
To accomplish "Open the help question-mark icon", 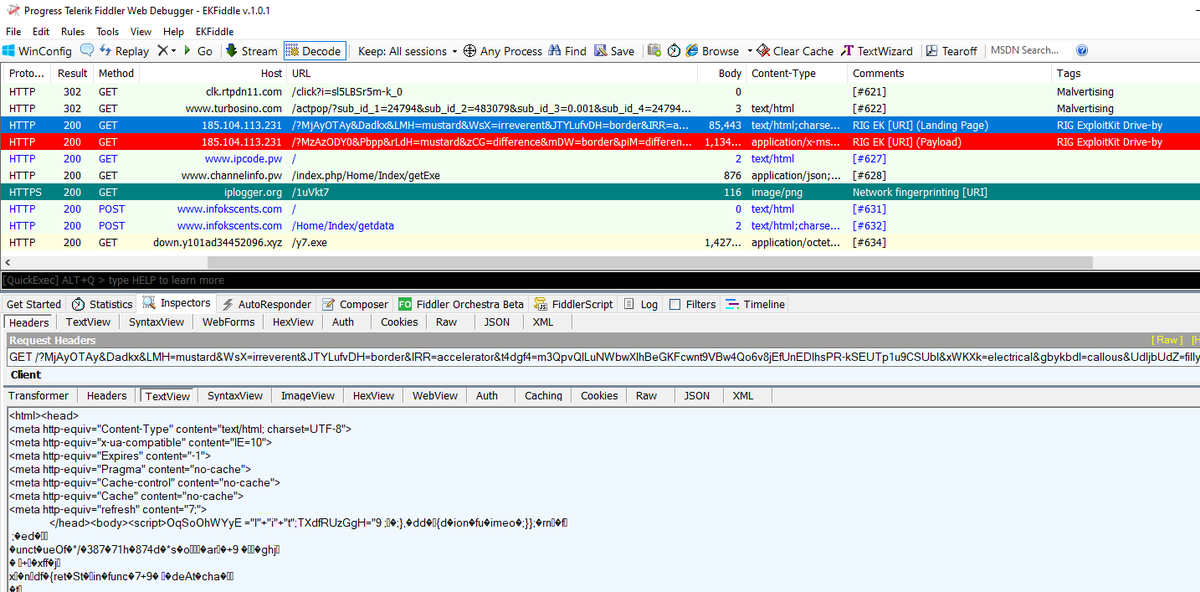I will [x=1082, y=51].
